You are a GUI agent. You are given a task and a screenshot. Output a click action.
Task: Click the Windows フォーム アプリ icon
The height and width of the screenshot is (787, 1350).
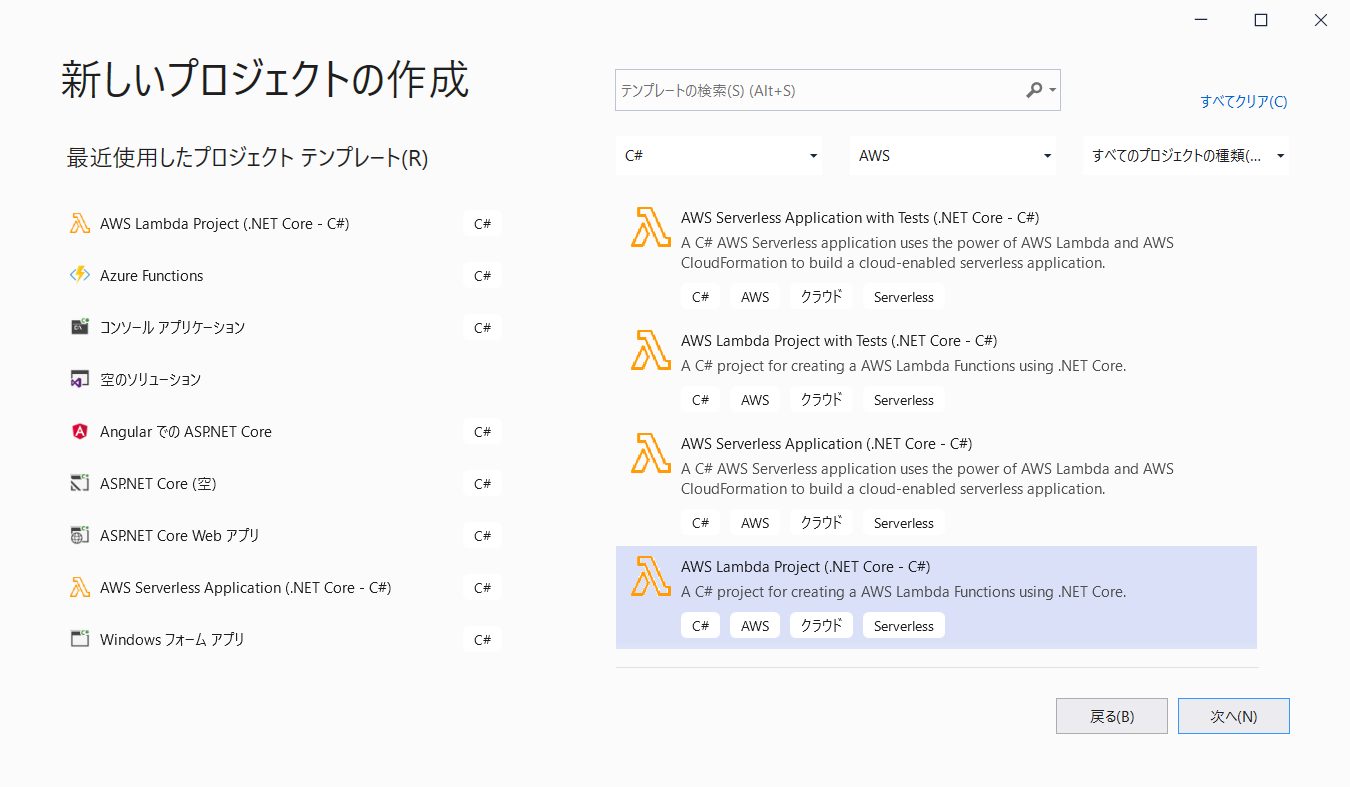point(80,640)
